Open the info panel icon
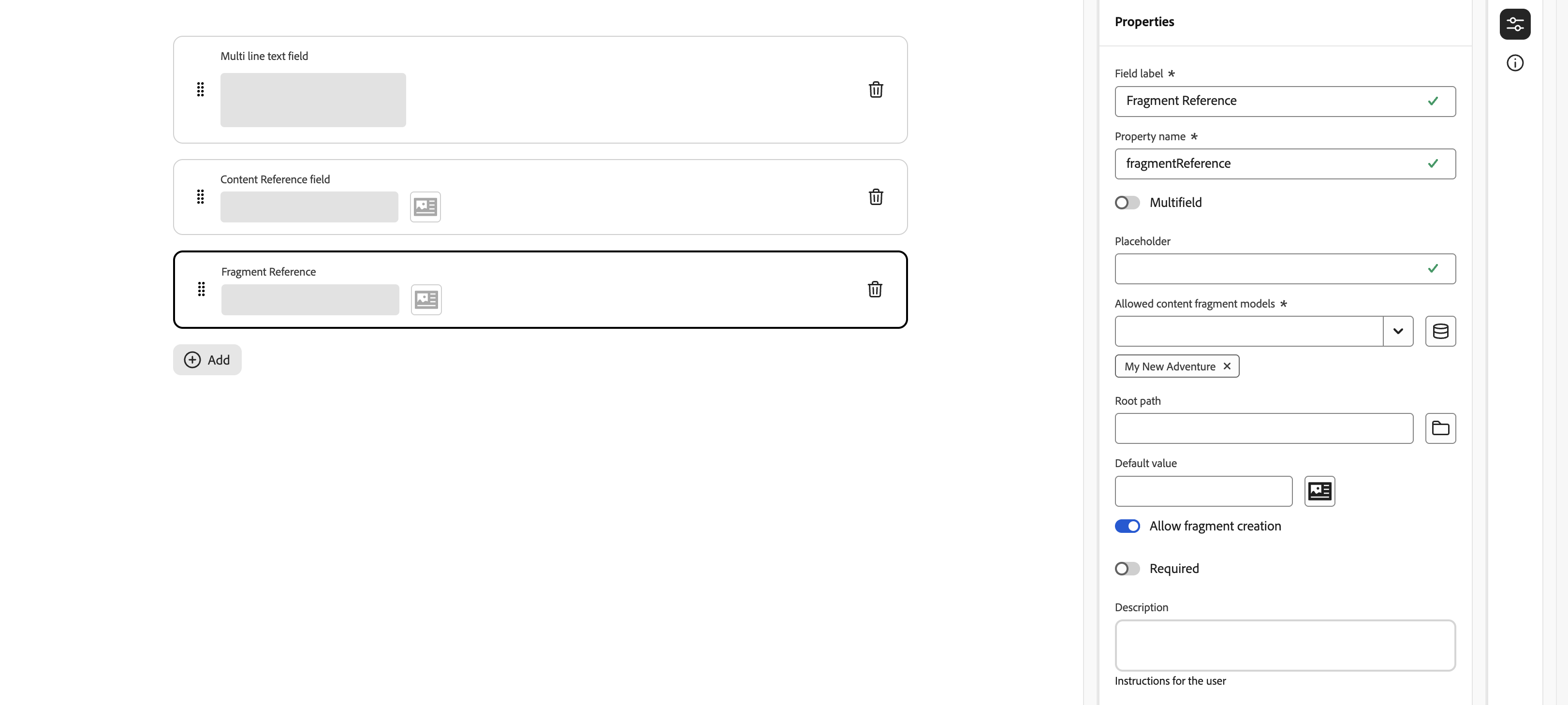1568x705 pixels. [x=1514, y=63]
